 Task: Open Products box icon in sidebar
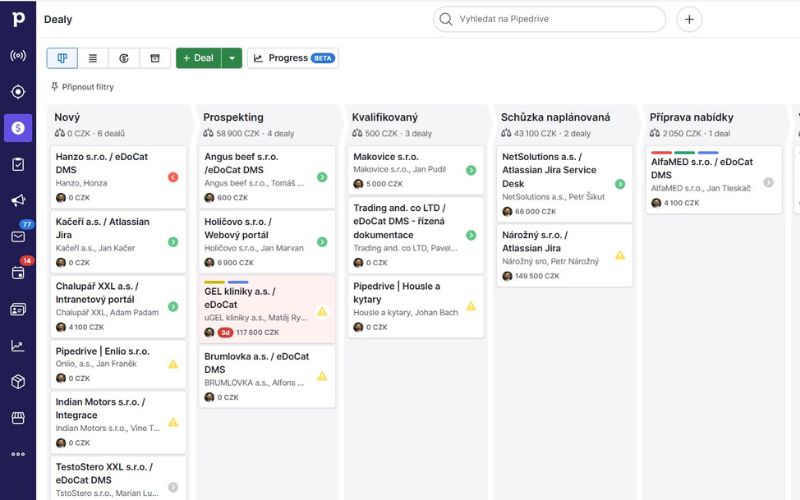[18, 382]
